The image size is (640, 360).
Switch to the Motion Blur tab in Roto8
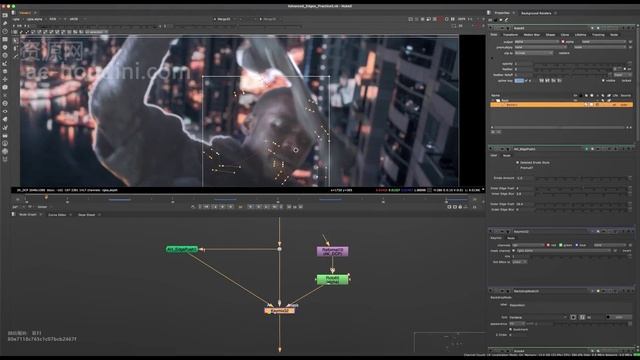click(531, 35)
